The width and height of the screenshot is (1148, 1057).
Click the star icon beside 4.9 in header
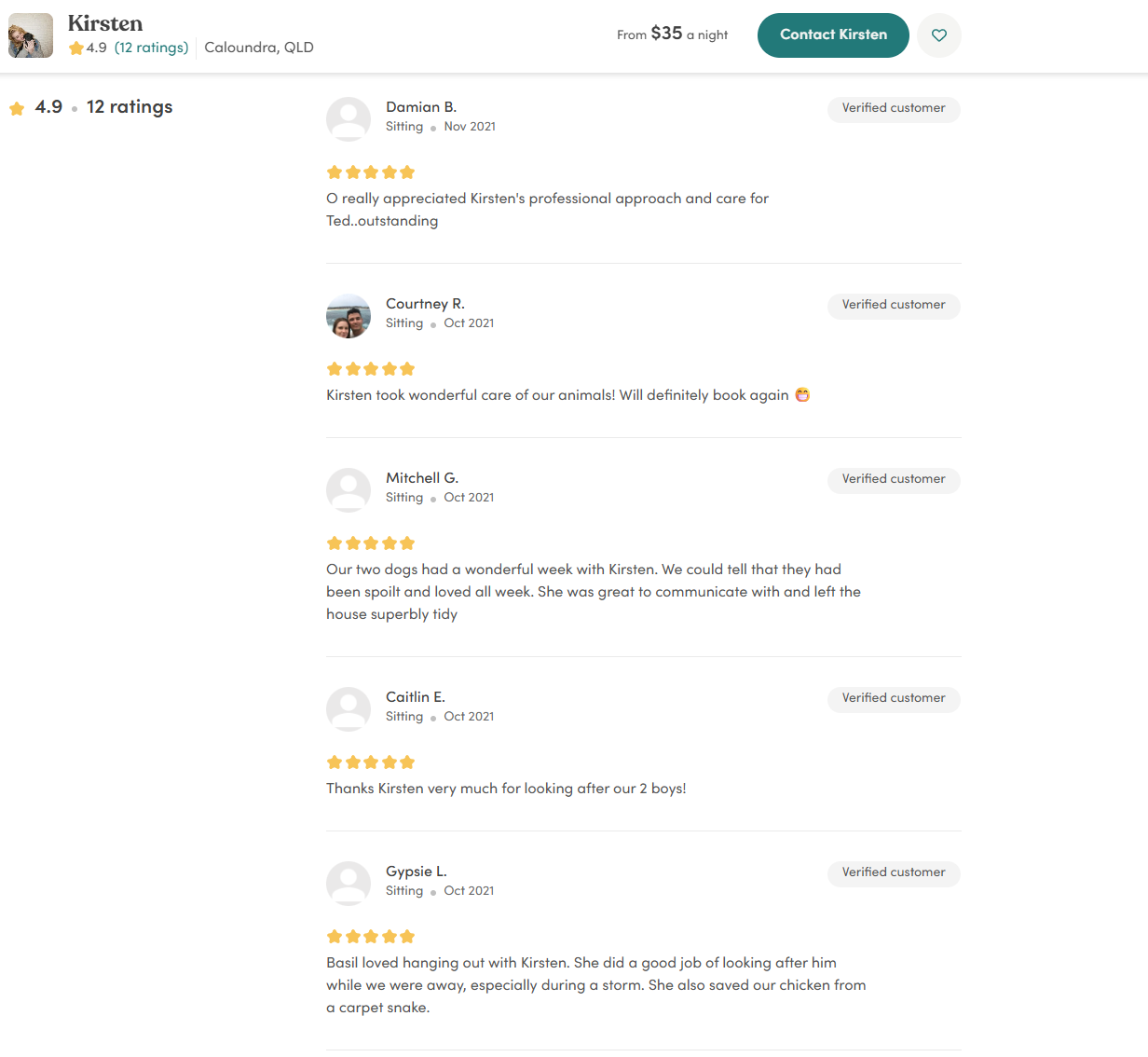76,48
